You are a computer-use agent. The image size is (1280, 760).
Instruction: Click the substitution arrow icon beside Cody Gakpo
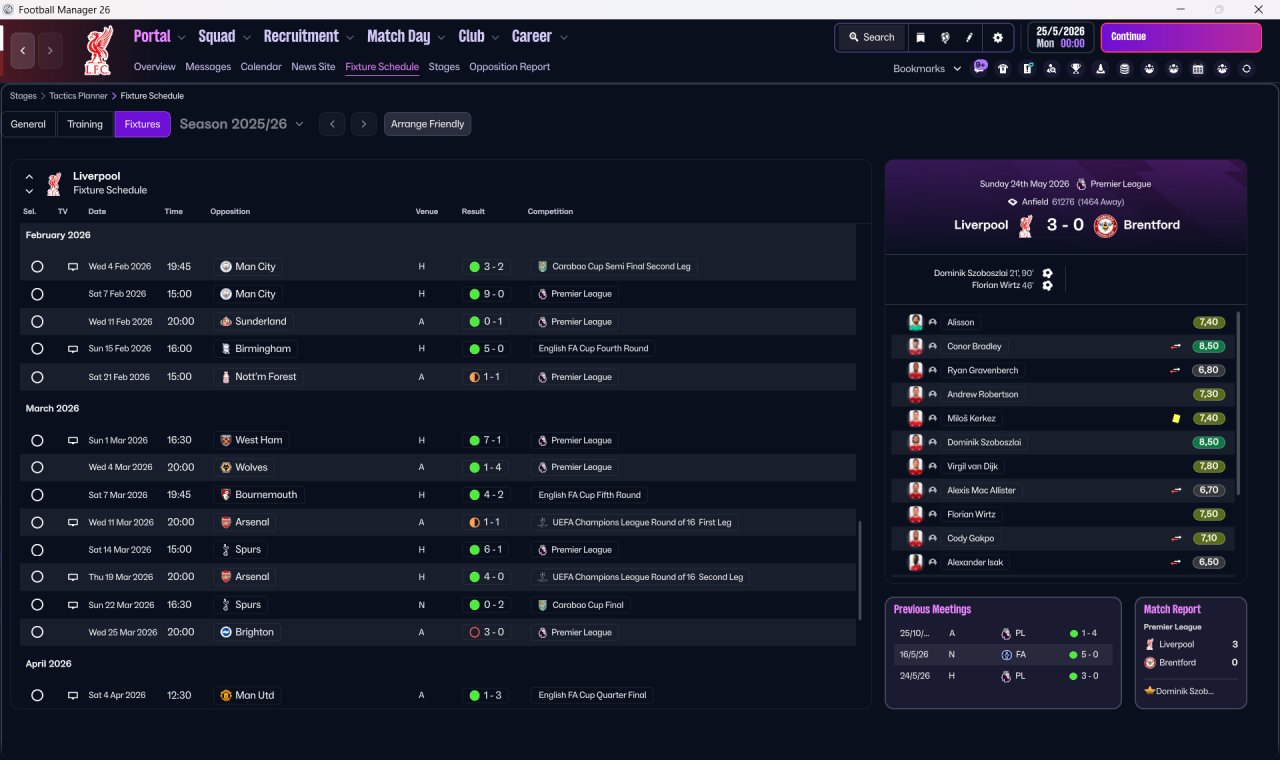(x=1176, y=538)
